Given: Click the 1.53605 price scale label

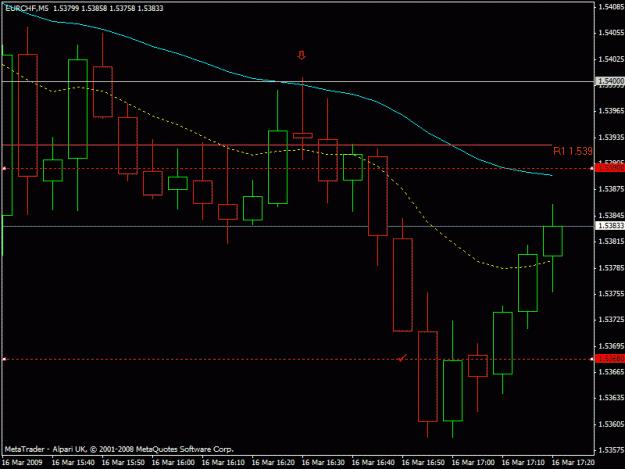Looking at the screenshot, I should click(x=611, y=424).
